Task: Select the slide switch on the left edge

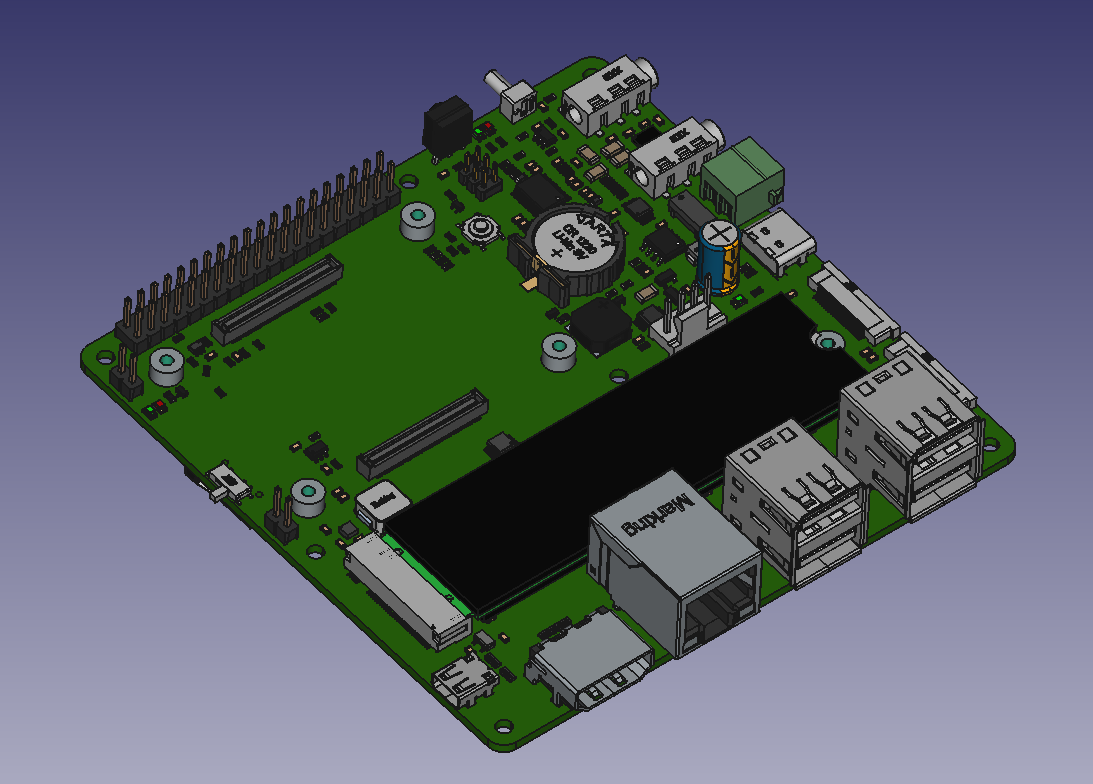Action: (227, 482)
